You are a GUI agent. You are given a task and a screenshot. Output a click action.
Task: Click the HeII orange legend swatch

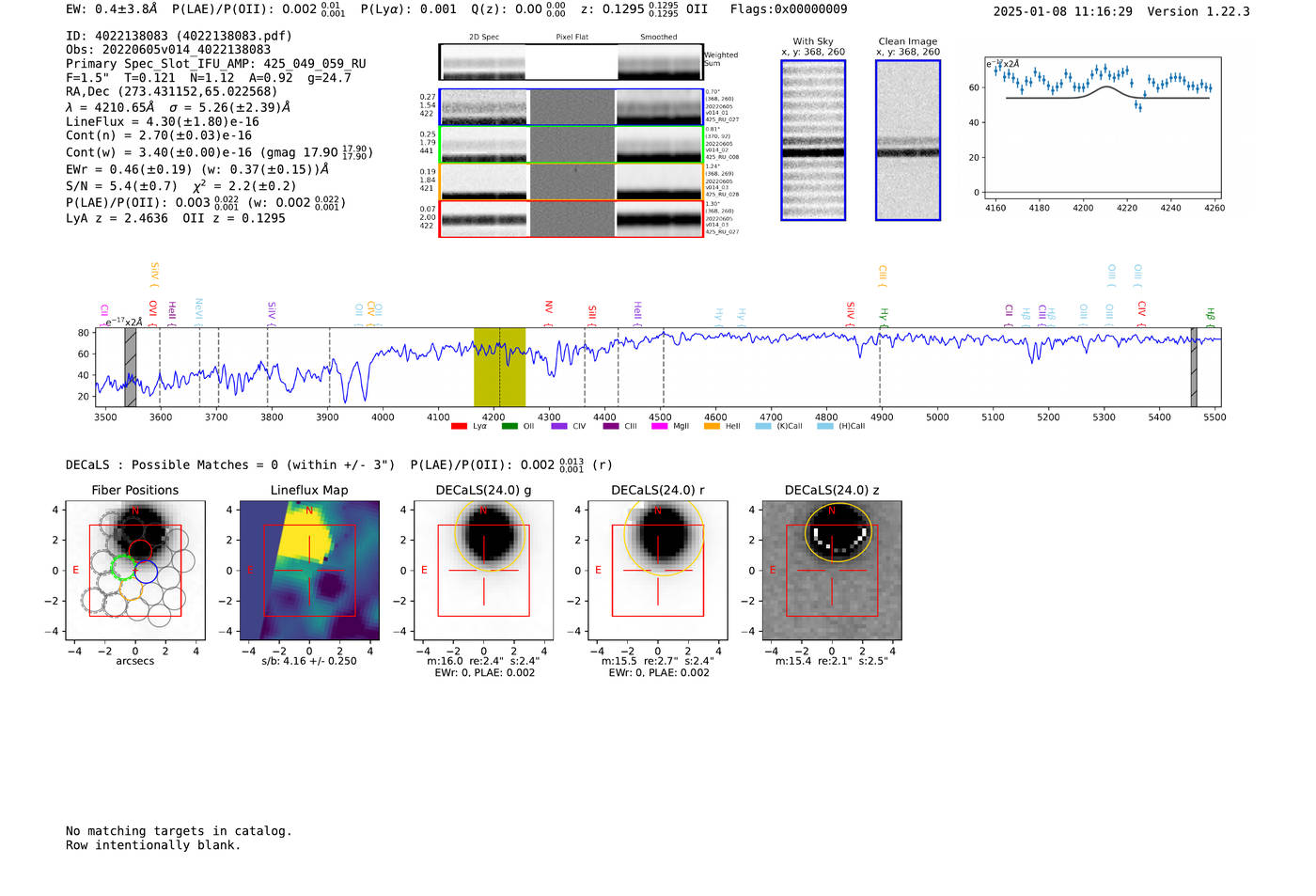712,426
